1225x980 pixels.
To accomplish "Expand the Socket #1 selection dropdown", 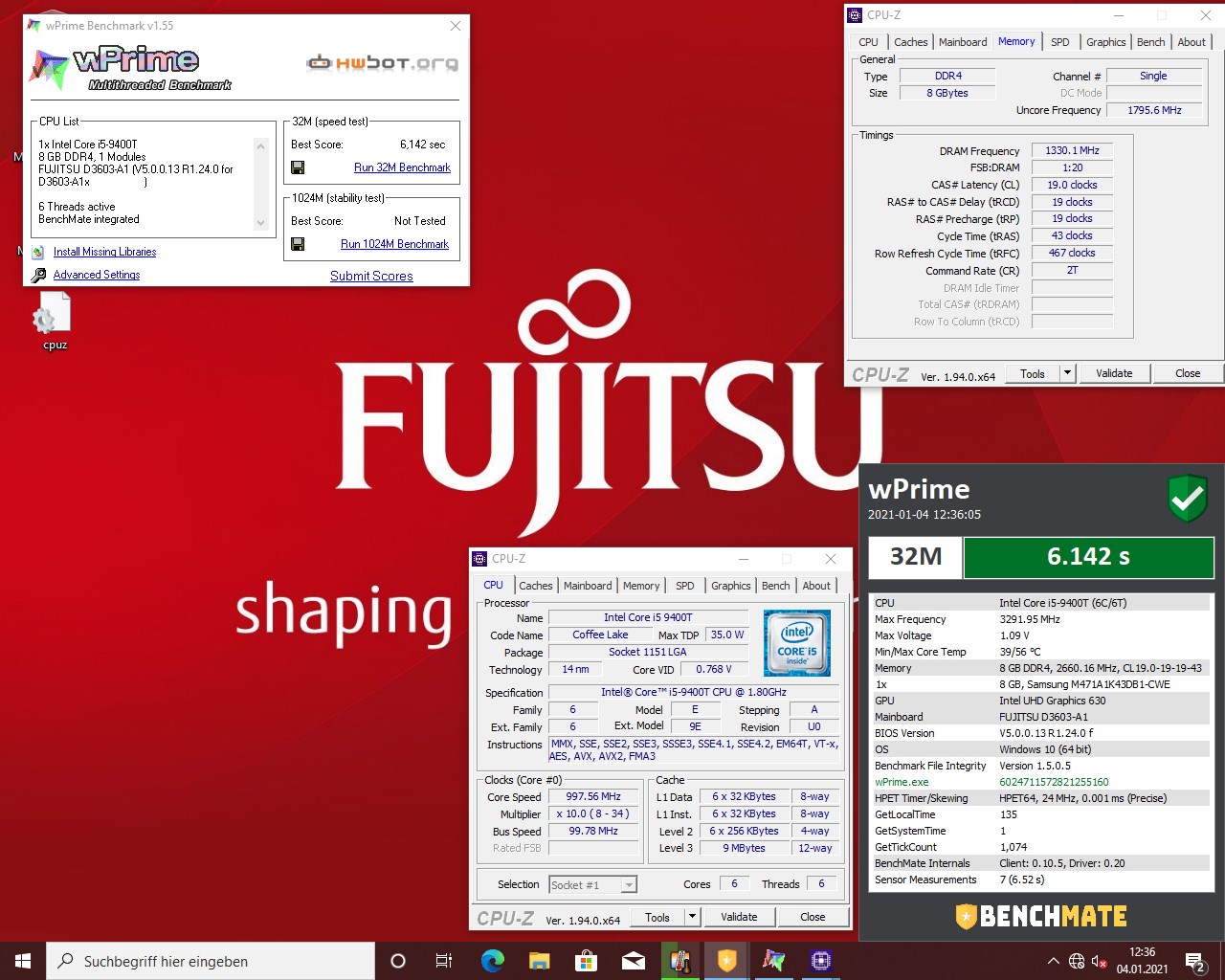I will click(x=629, y=885).
